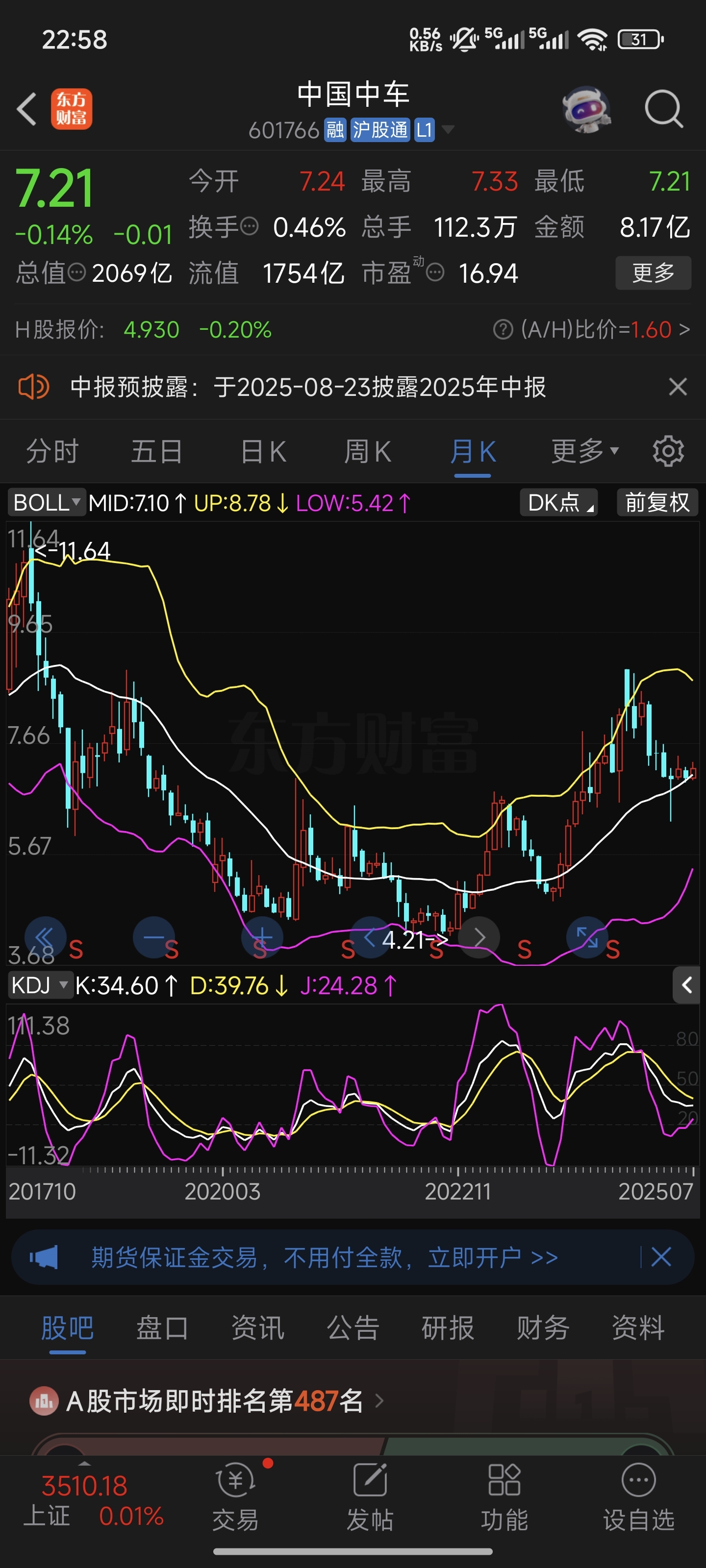Viewport: 706px width, 1568px height.
Task: Zoom in chart with plus button
Action: point(262,937)
